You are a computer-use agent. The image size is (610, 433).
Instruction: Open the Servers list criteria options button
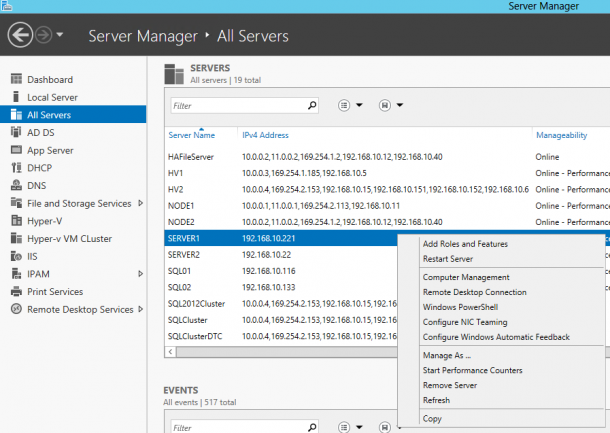pos(344,105)
